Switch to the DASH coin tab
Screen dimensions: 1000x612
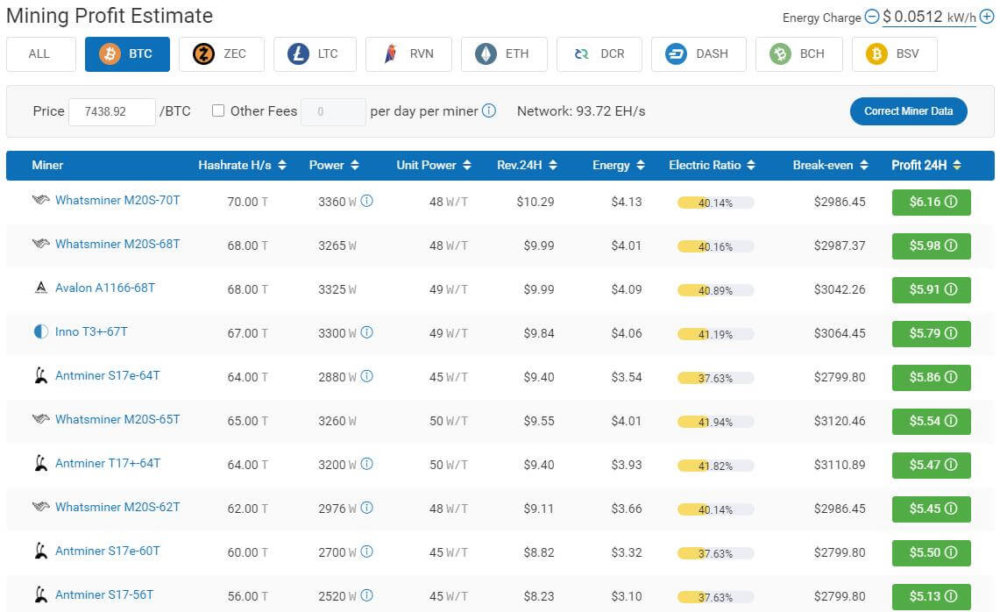click(x=698, y=54)
